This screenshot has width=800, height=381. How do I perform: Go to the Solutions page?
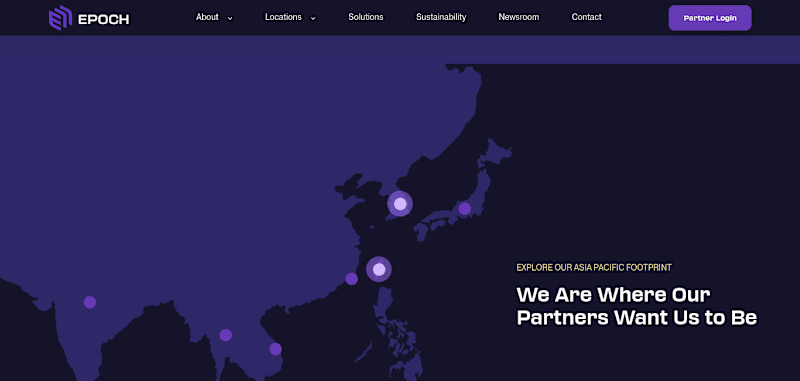pos(366,17)
